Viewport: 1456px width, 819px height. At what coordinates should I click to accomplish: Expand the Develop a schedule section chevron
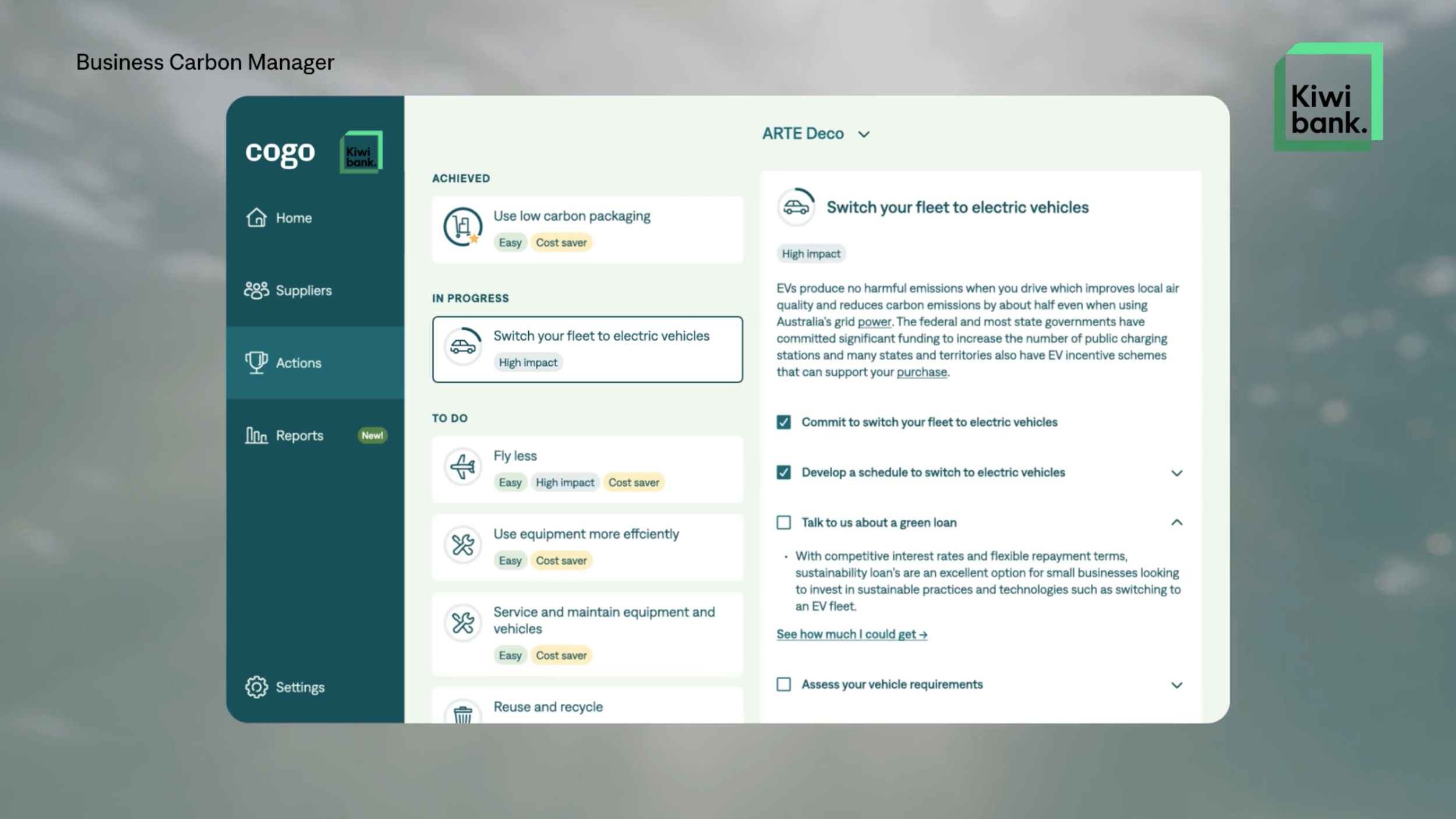click(x=1176, y=473)
